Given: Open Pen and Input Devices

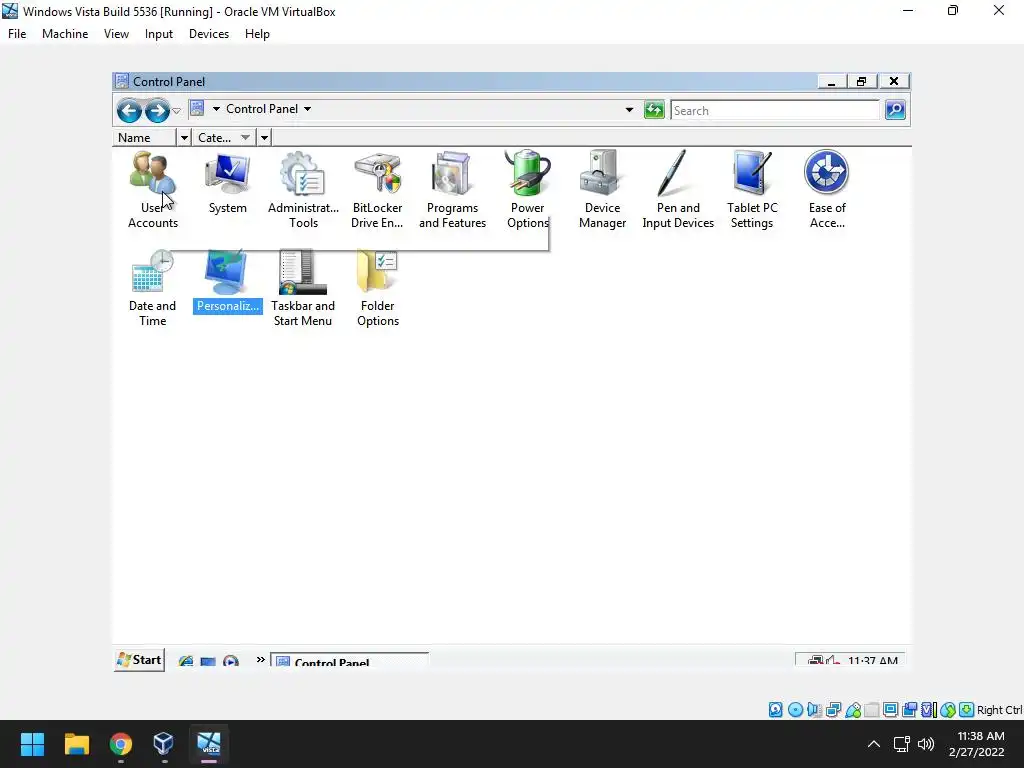Looking at the screenshot, I should 678,189.
